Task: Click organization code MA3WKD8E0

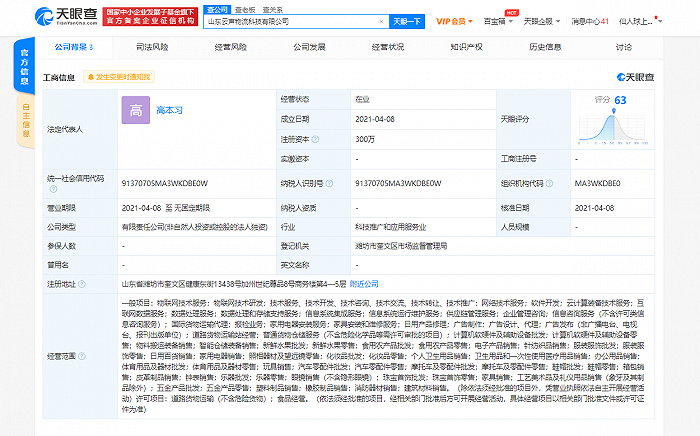Action: 597,183
